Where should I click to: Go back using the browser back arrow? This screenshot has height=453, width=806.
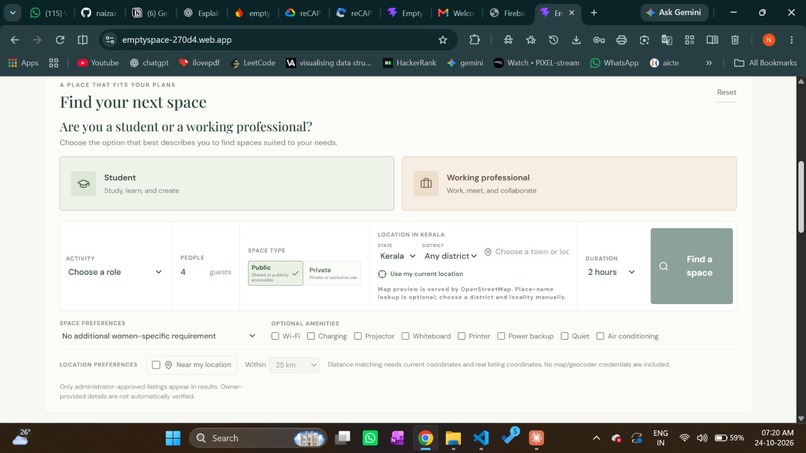tap(15, 40)
